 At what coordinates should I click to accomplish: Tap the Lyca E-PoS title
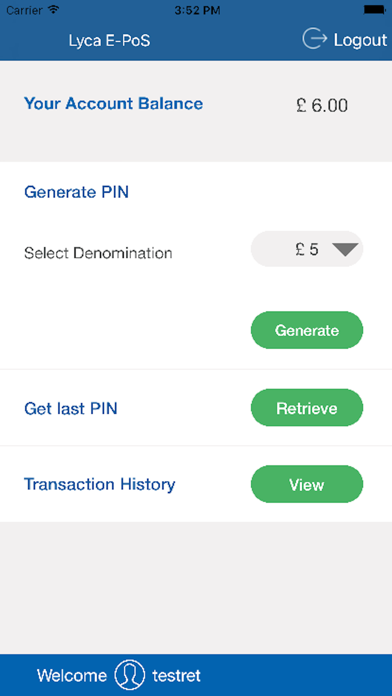tap(109, 41)
